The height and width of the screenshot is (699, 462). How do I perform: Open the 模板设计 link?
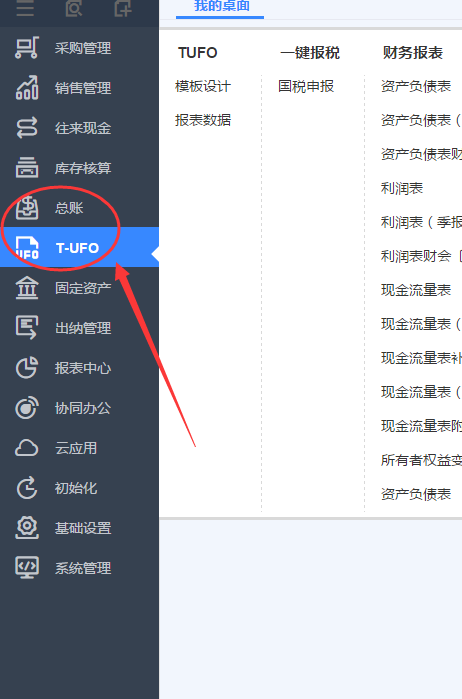[x=203, y=86]
